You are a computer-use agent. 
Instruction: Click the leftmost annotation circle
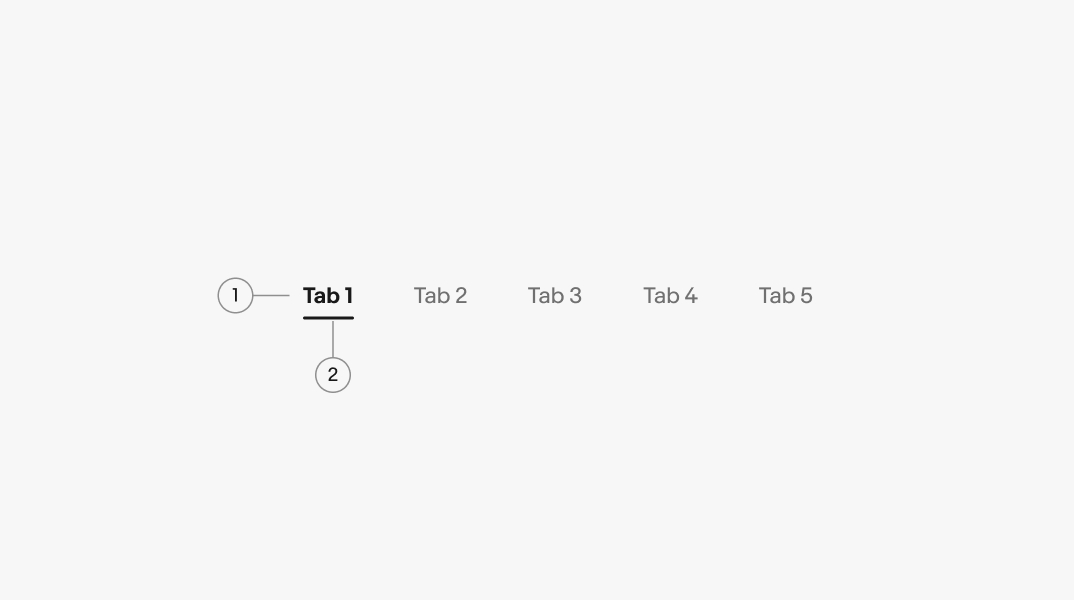(x=235, y=295)
